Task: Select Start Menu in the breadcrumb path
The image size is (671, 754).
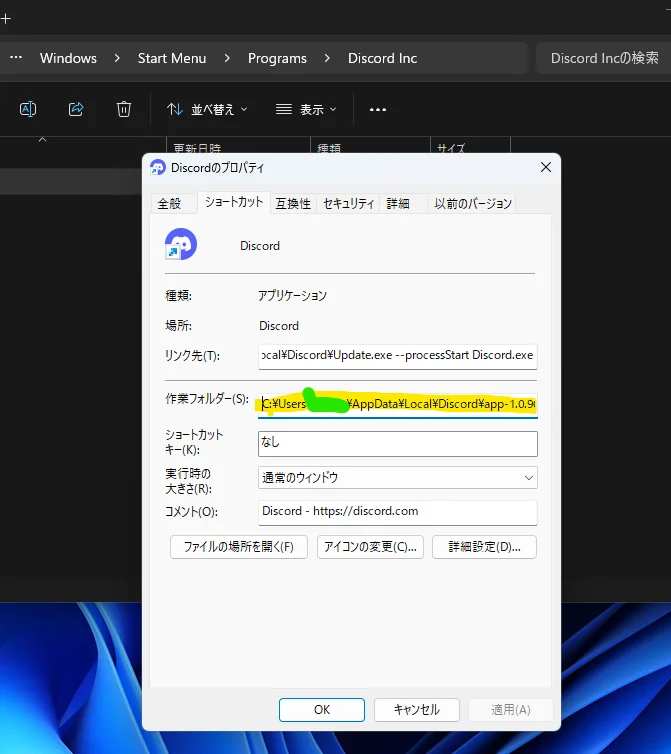Action: click(172, 58)
